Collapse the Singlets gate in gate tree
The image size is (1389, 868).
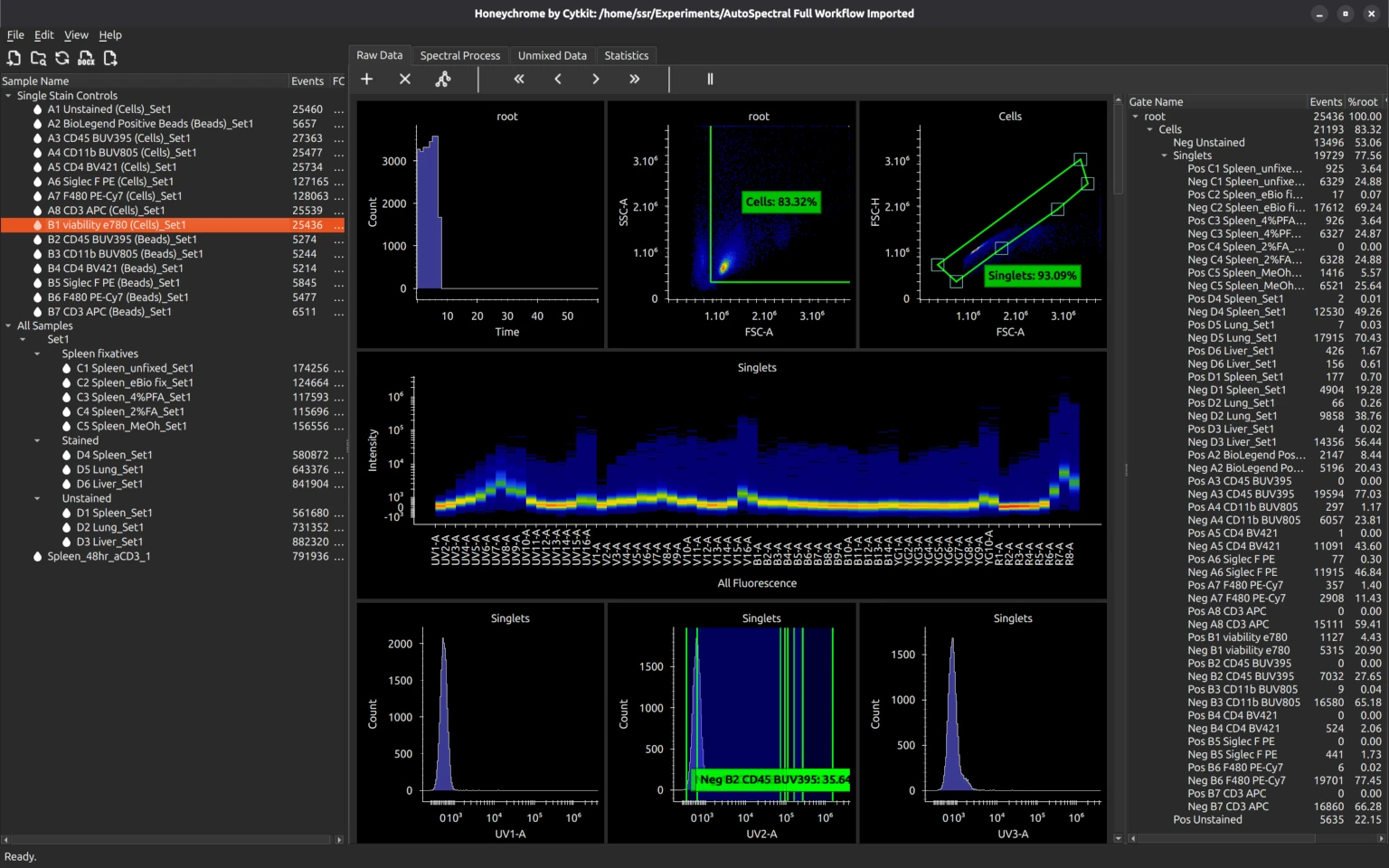[x=1165, y=156]
